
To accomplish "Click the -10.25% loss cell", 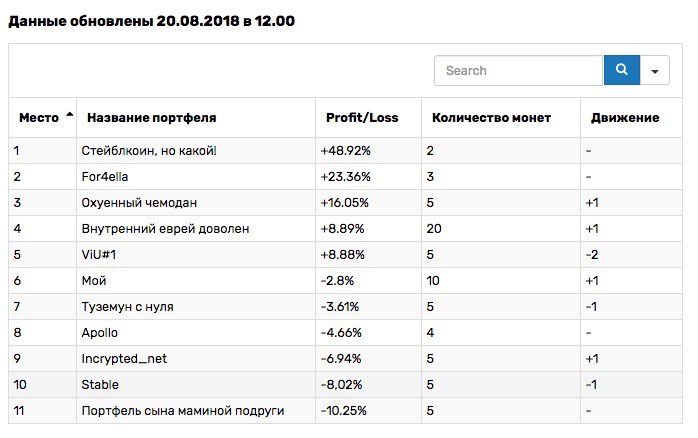I will click(344, 410).
